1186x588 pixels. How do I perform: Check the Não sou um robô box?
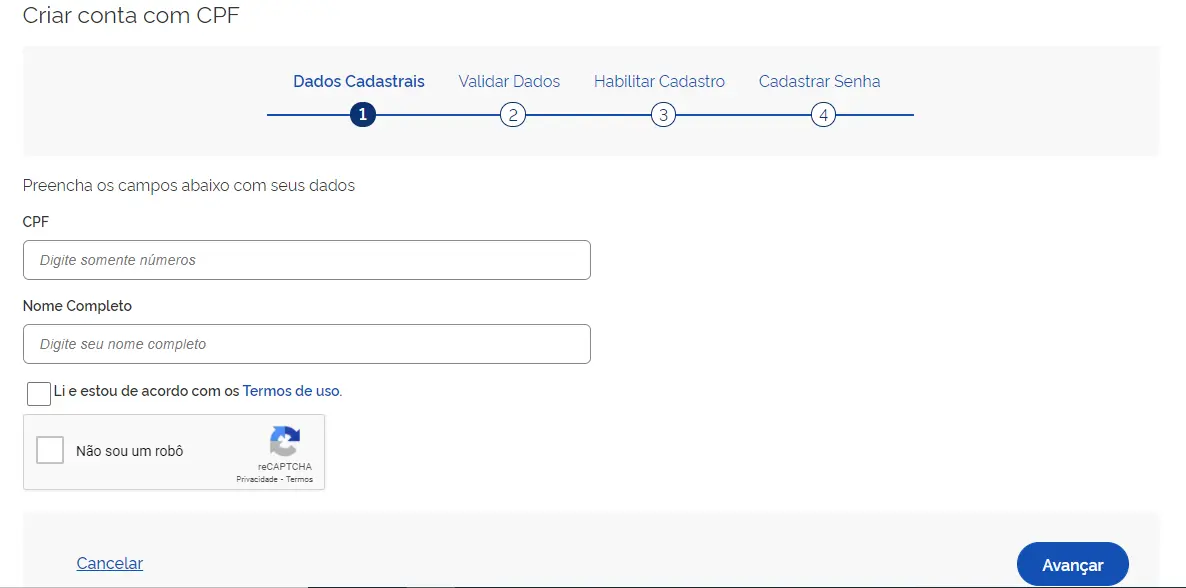click(x=50, y=450)
